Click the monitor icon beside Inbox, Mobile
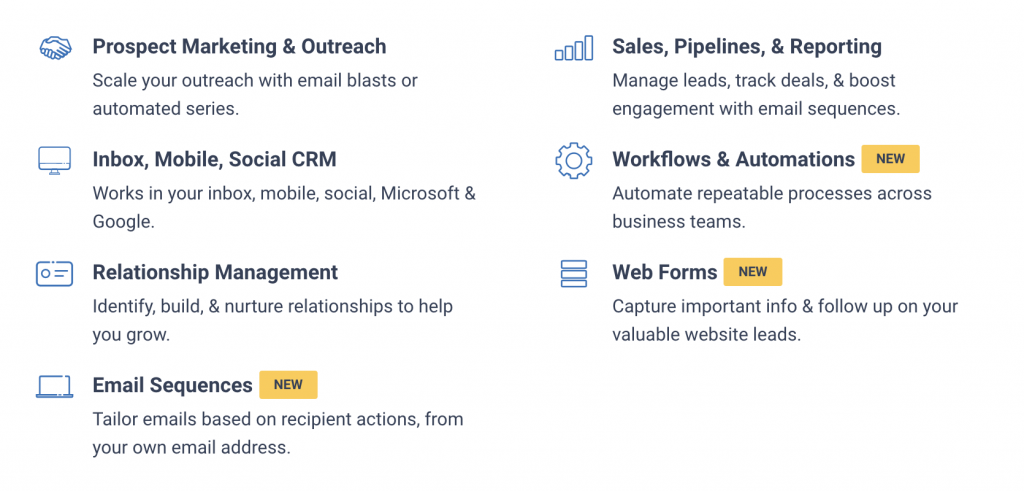Screen dimensions: 1024x491 (54, 160)
